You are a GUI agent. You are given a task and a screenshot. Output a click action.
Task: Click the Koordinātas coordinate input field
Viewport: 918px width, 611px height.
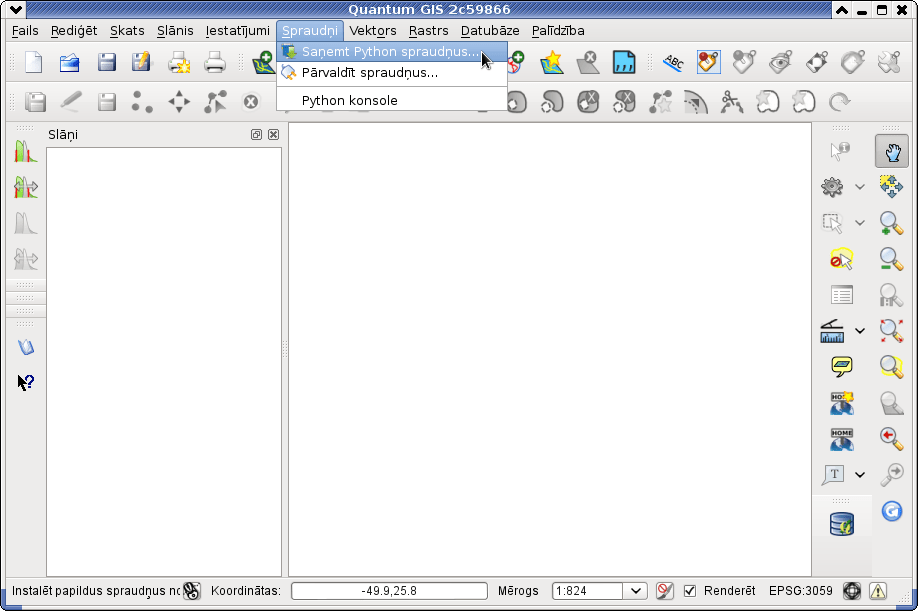[389, 591]
